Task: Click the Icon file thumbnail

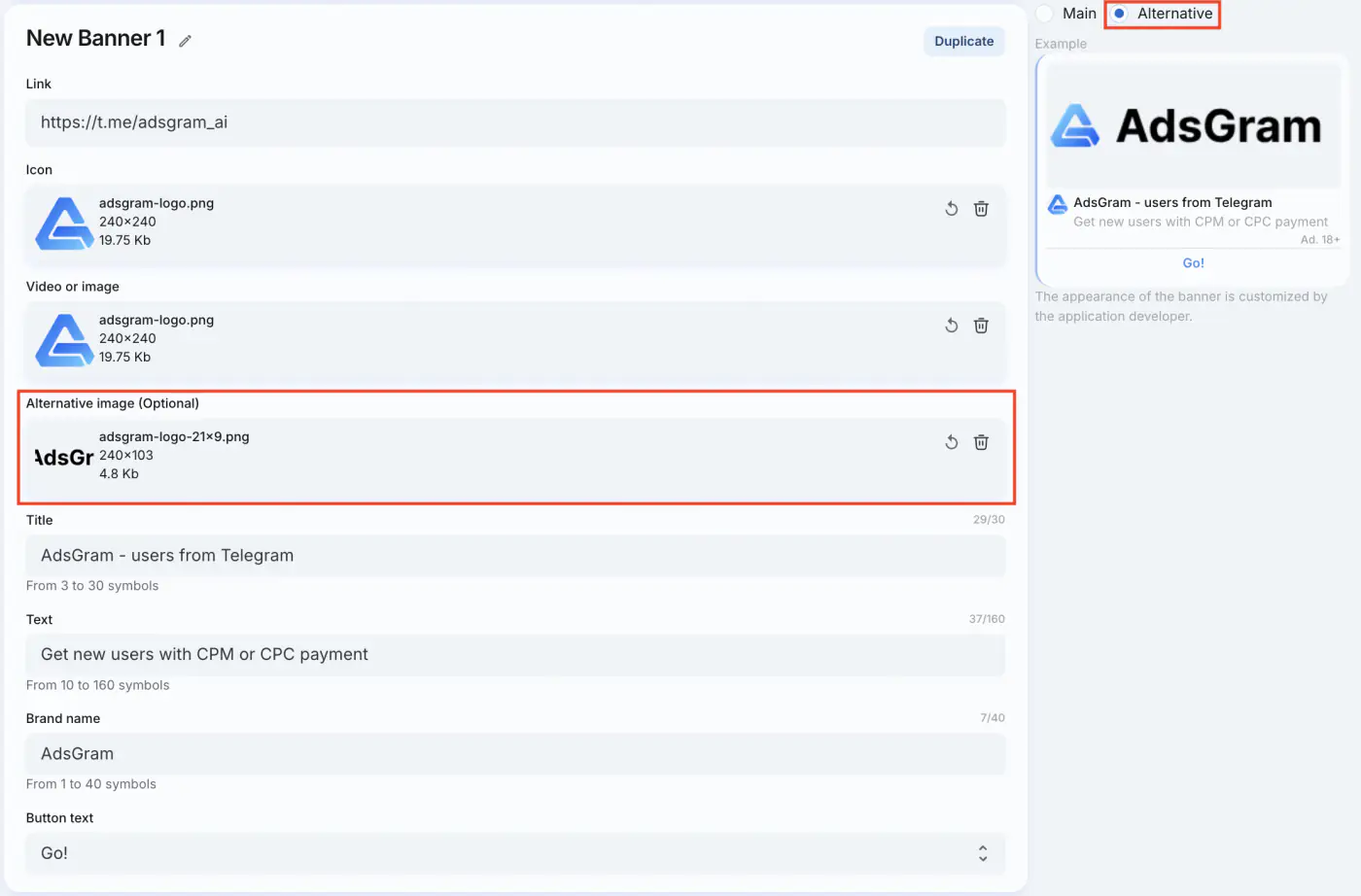Action: pyautogui.click(x=64, y=223)
